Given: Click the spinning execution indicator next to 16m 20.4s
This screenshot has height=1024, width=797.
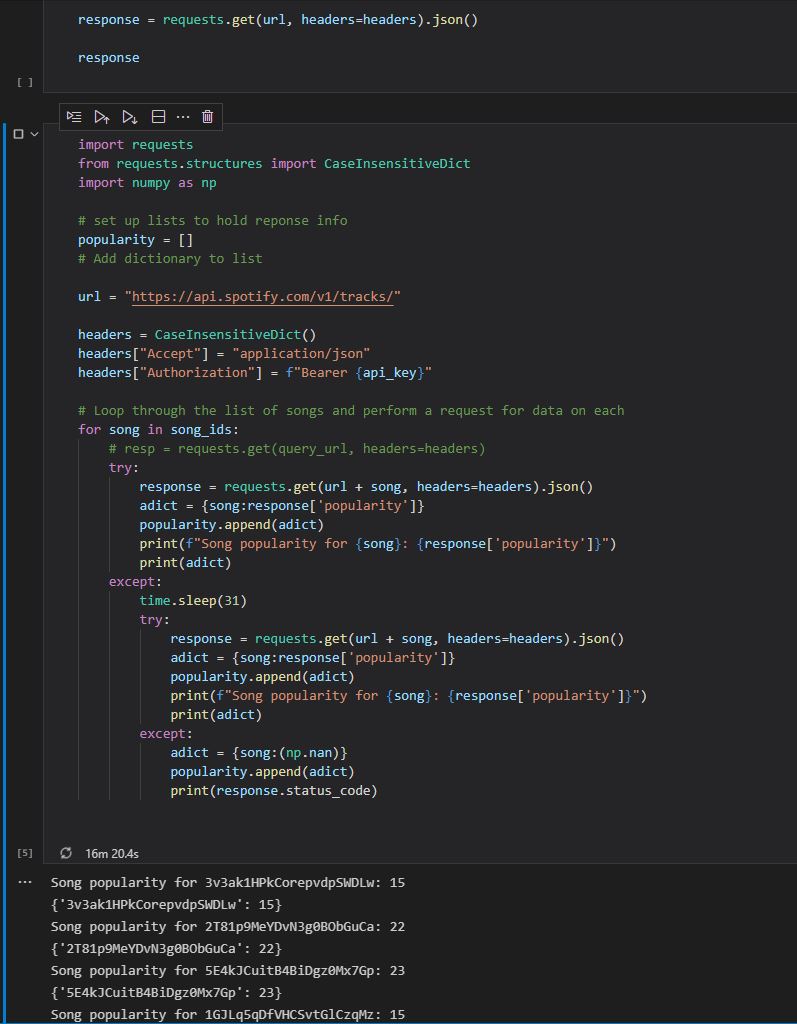Looking at the screenshot, I should (x=65, y=853).
